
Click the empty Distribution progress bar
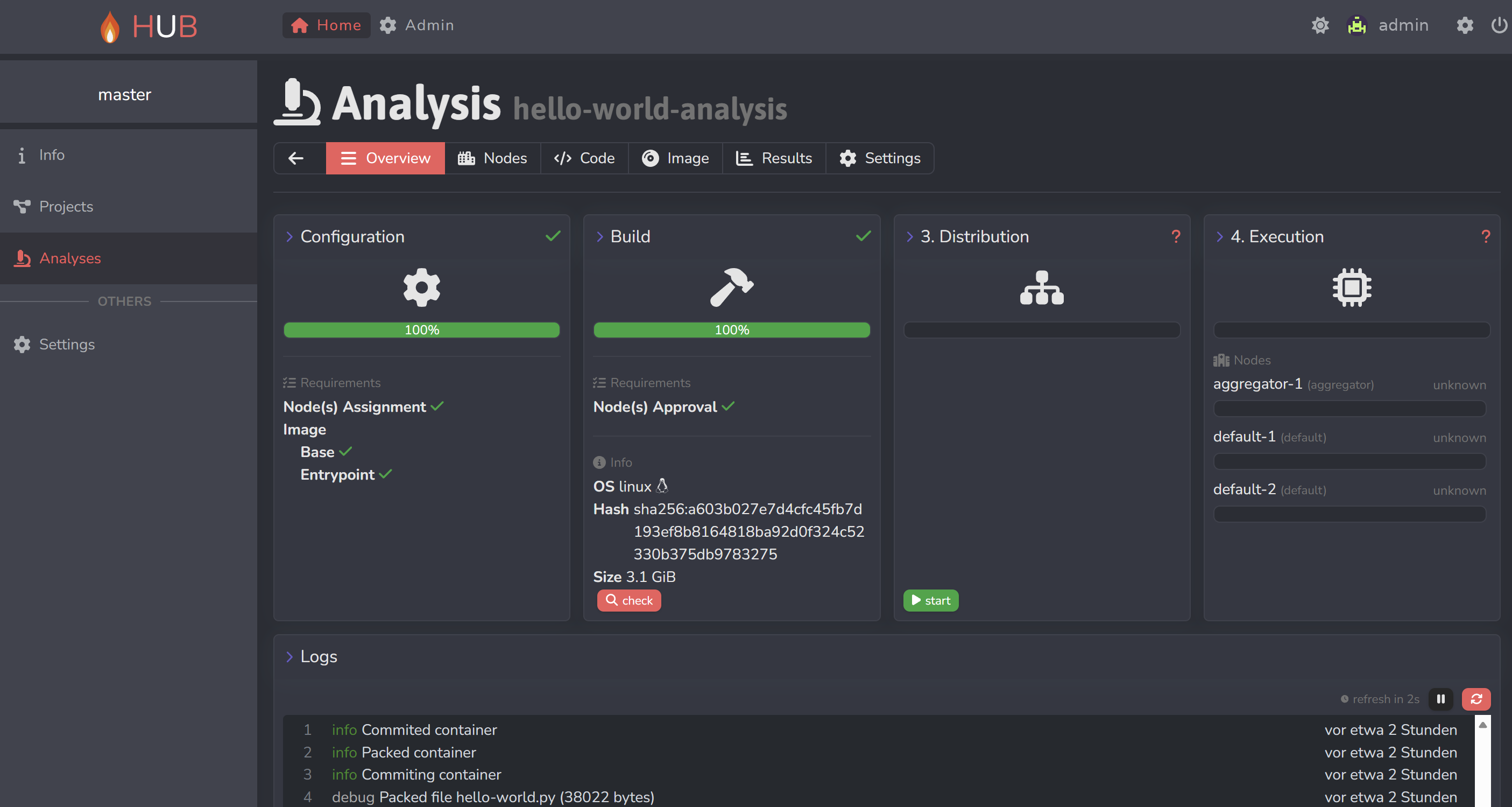1041,329
